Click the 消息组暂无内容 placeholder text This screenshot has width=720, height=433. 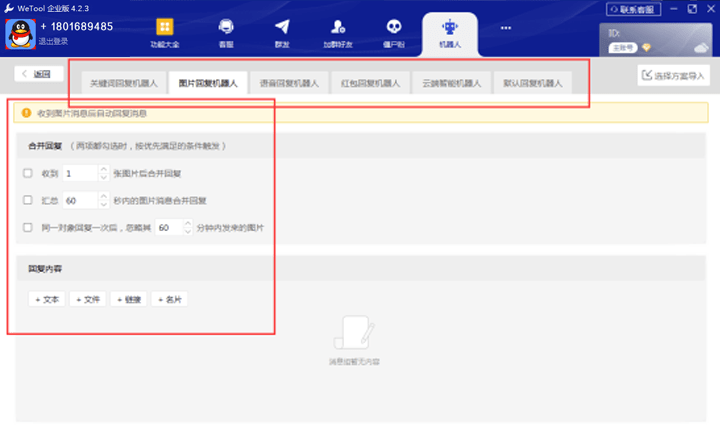[x=354, y=362]
